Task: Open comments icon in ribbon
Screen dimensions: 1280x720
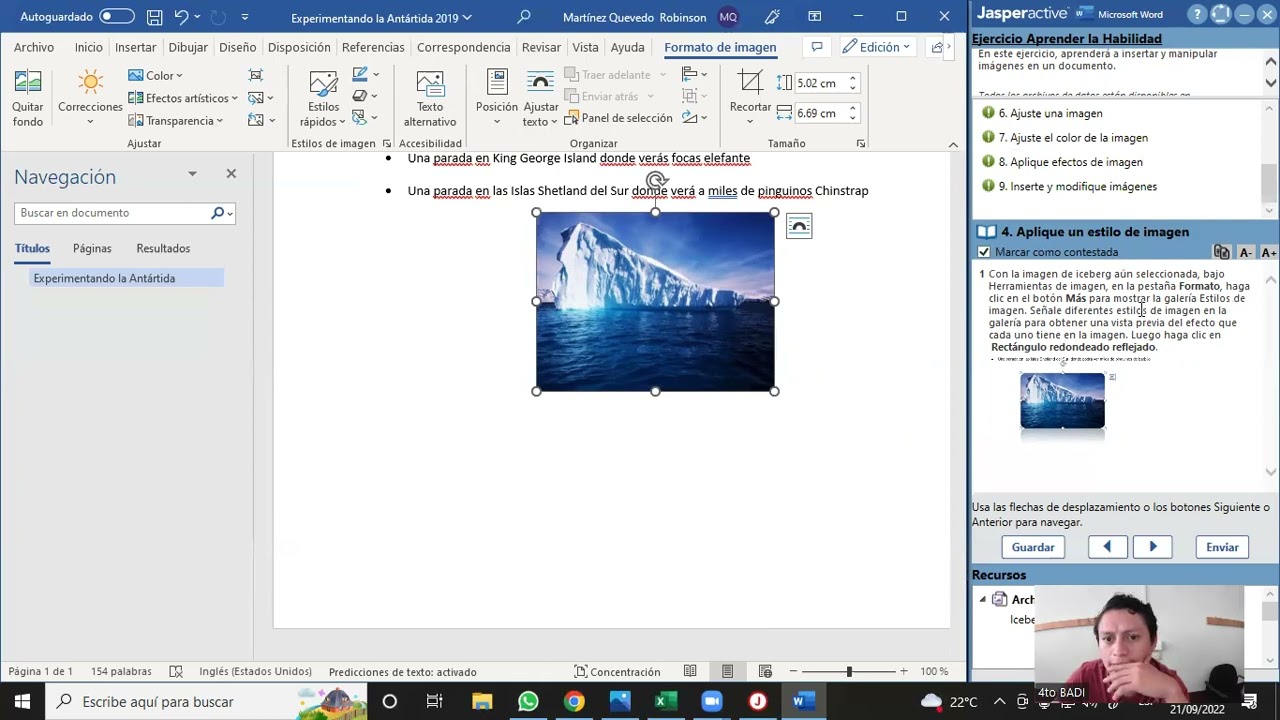Action: pos(817,47)
